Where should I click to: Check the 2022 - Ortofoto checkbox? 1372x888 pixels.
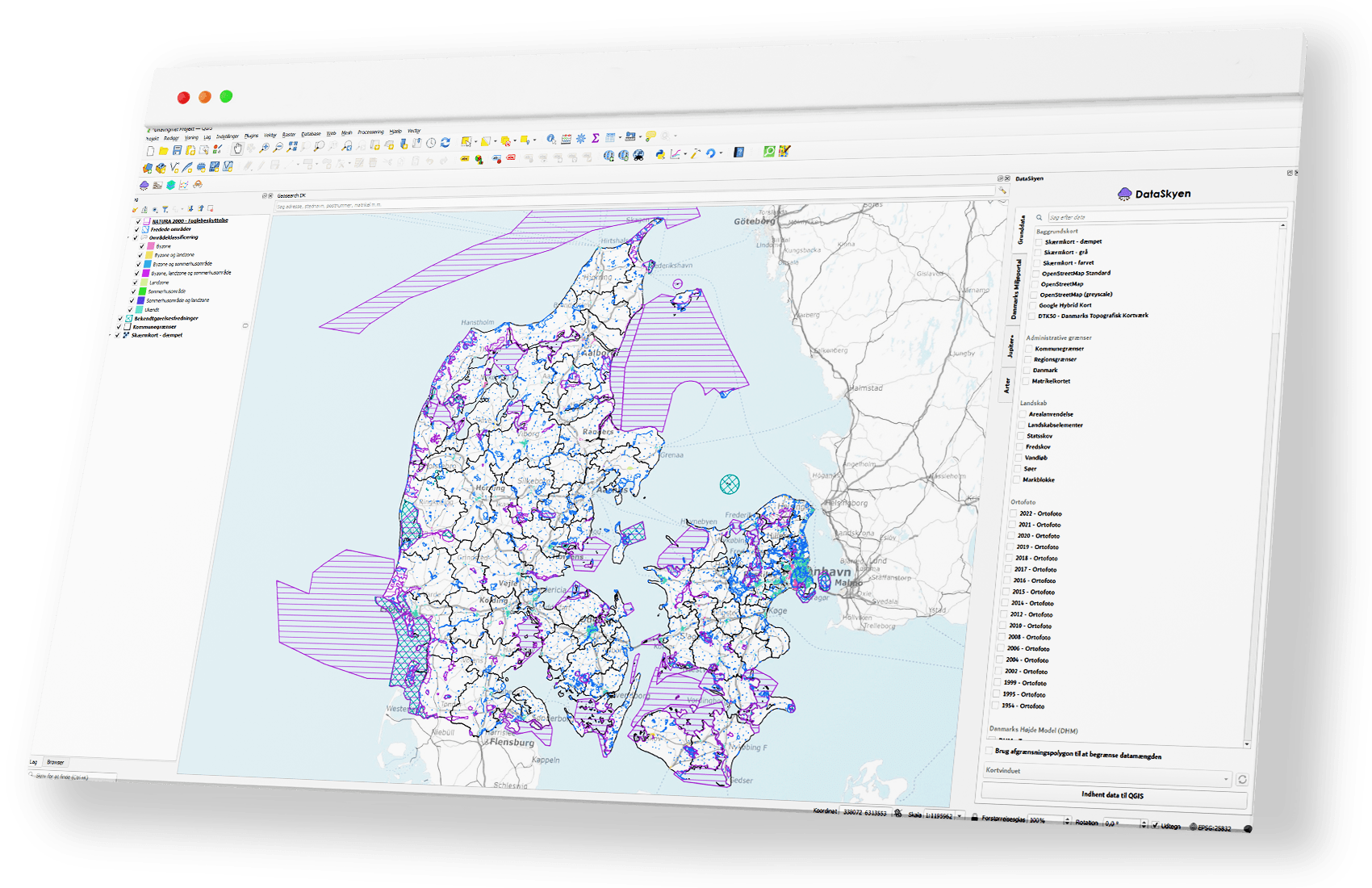[1013, 513]
